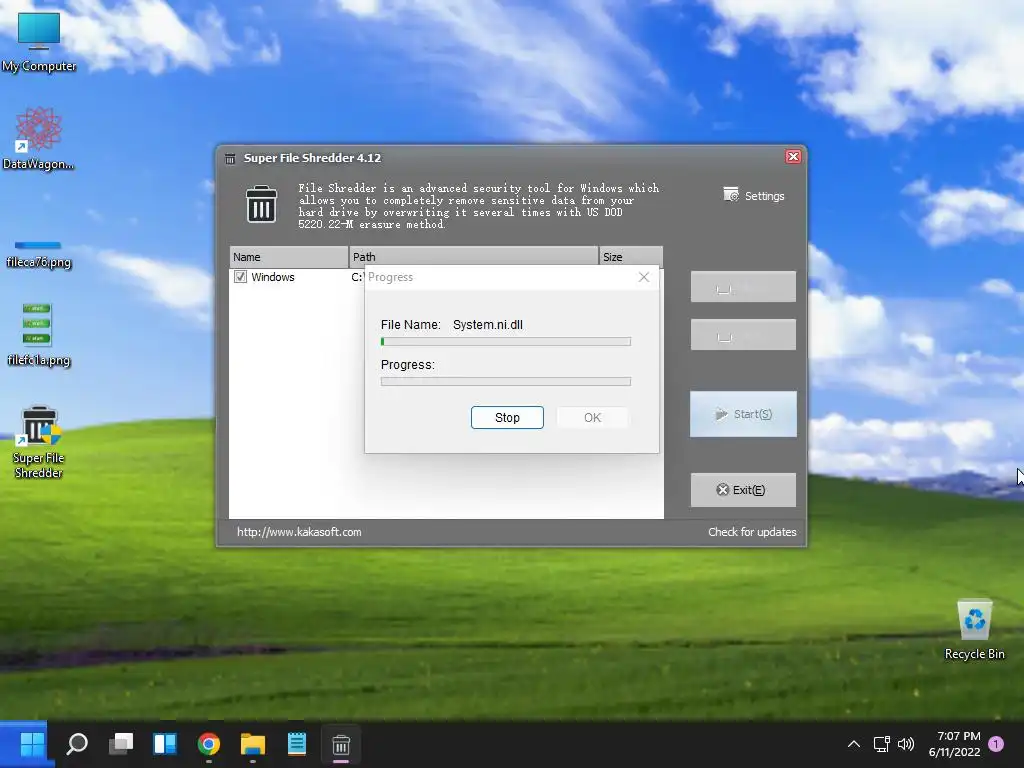Show hidden system tray icons

(854, 744)
